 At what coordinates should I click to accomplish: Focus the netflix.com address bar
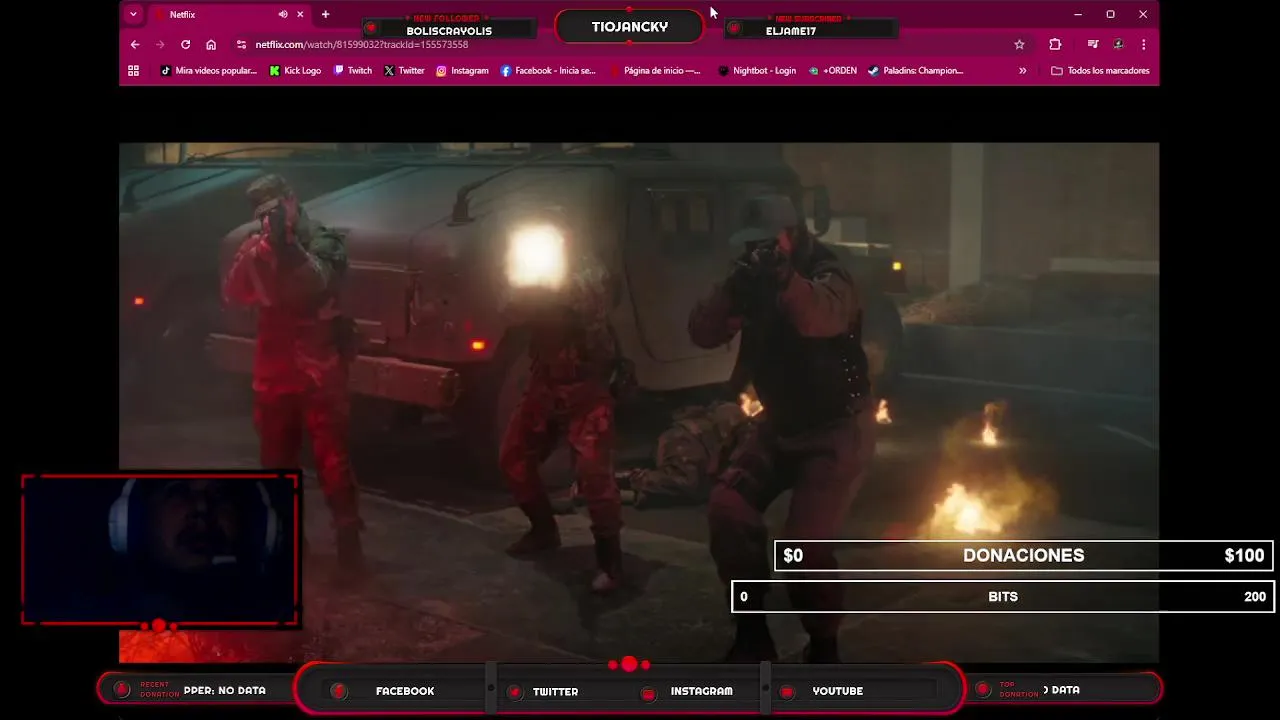coord(630,44)
